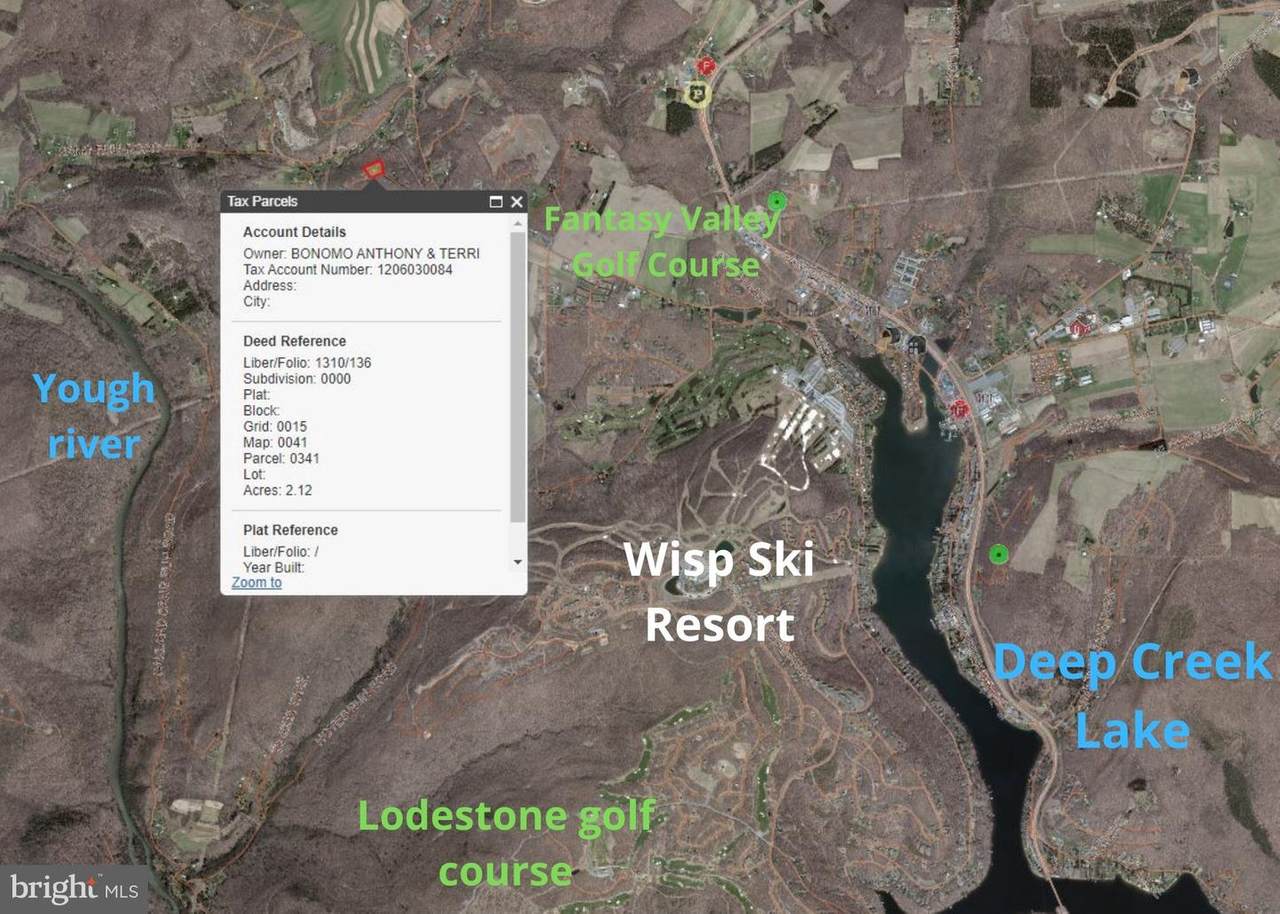Click Liber/Folio 1310/136 text

307,363
